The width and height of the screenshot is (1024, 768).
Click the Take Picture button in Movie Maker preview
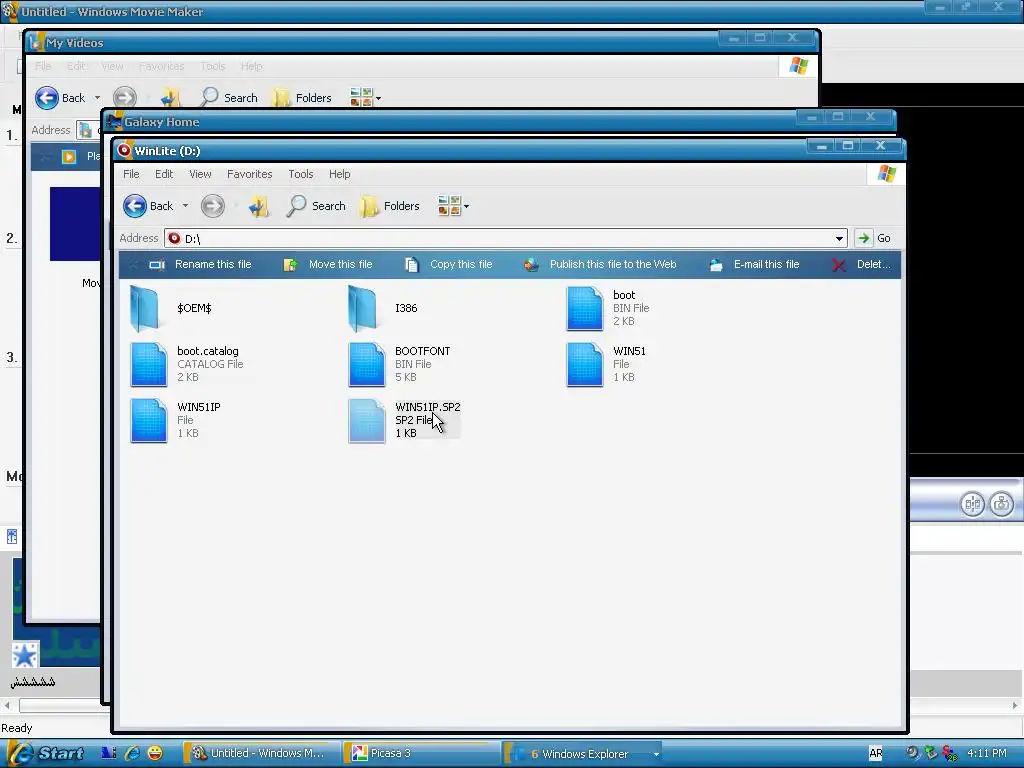[x=1002, y=504]
